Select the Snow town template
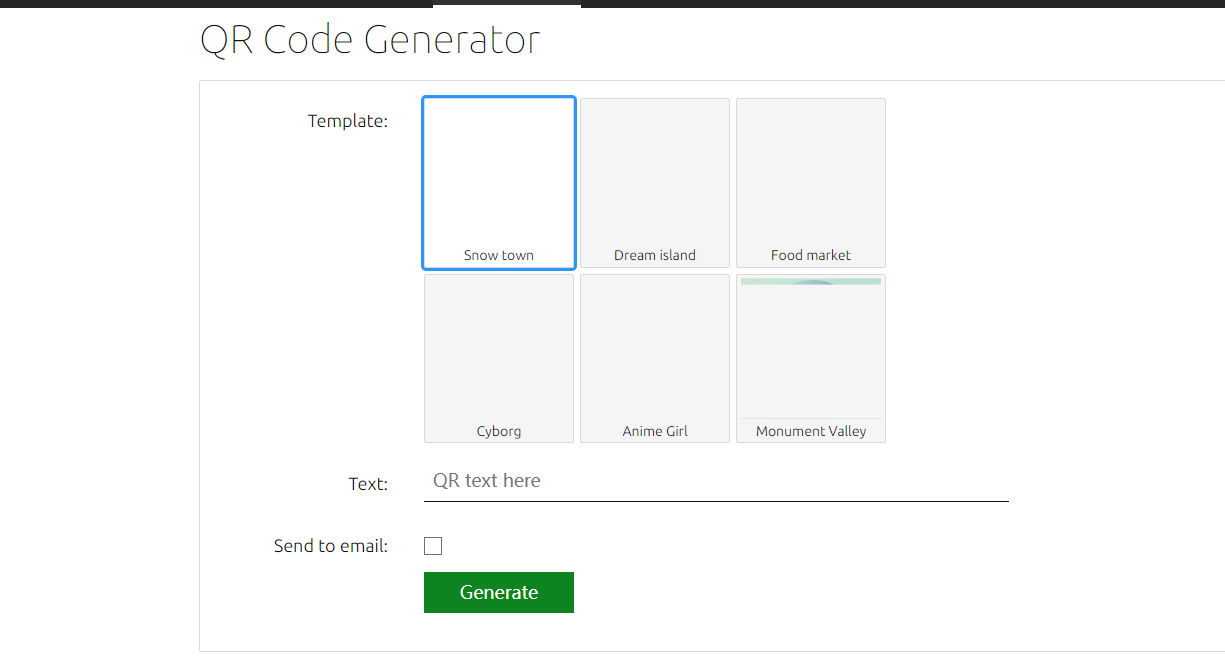 [499, 183]
